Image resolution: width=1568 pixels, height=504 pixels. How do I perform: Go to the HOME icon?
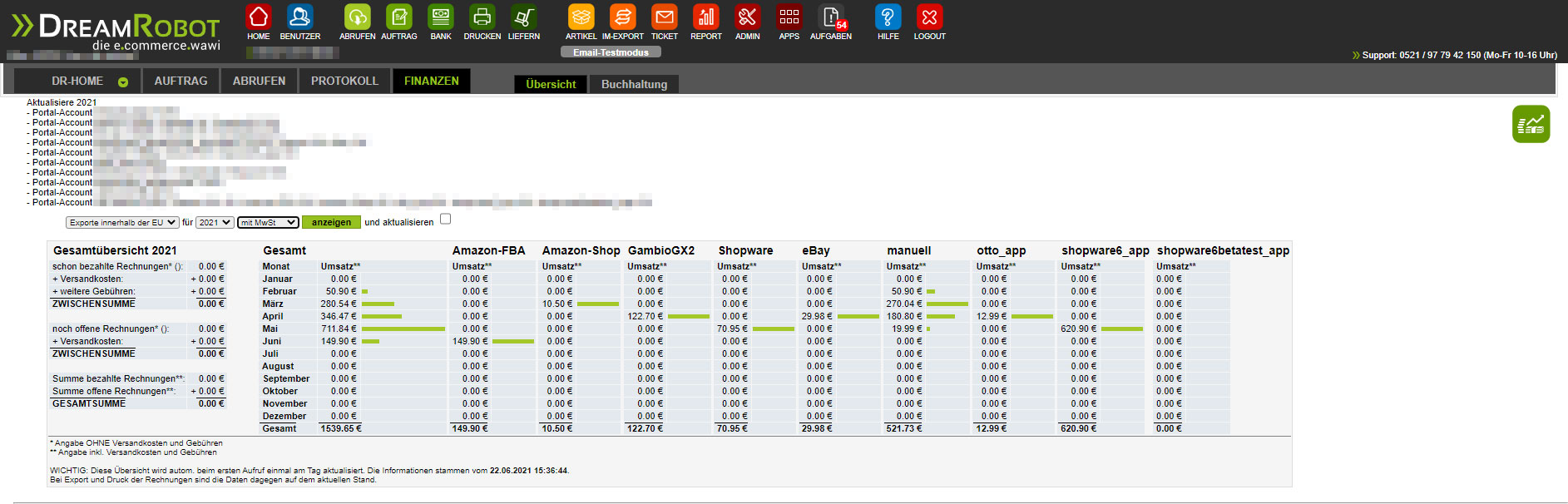tap(259, 17)
